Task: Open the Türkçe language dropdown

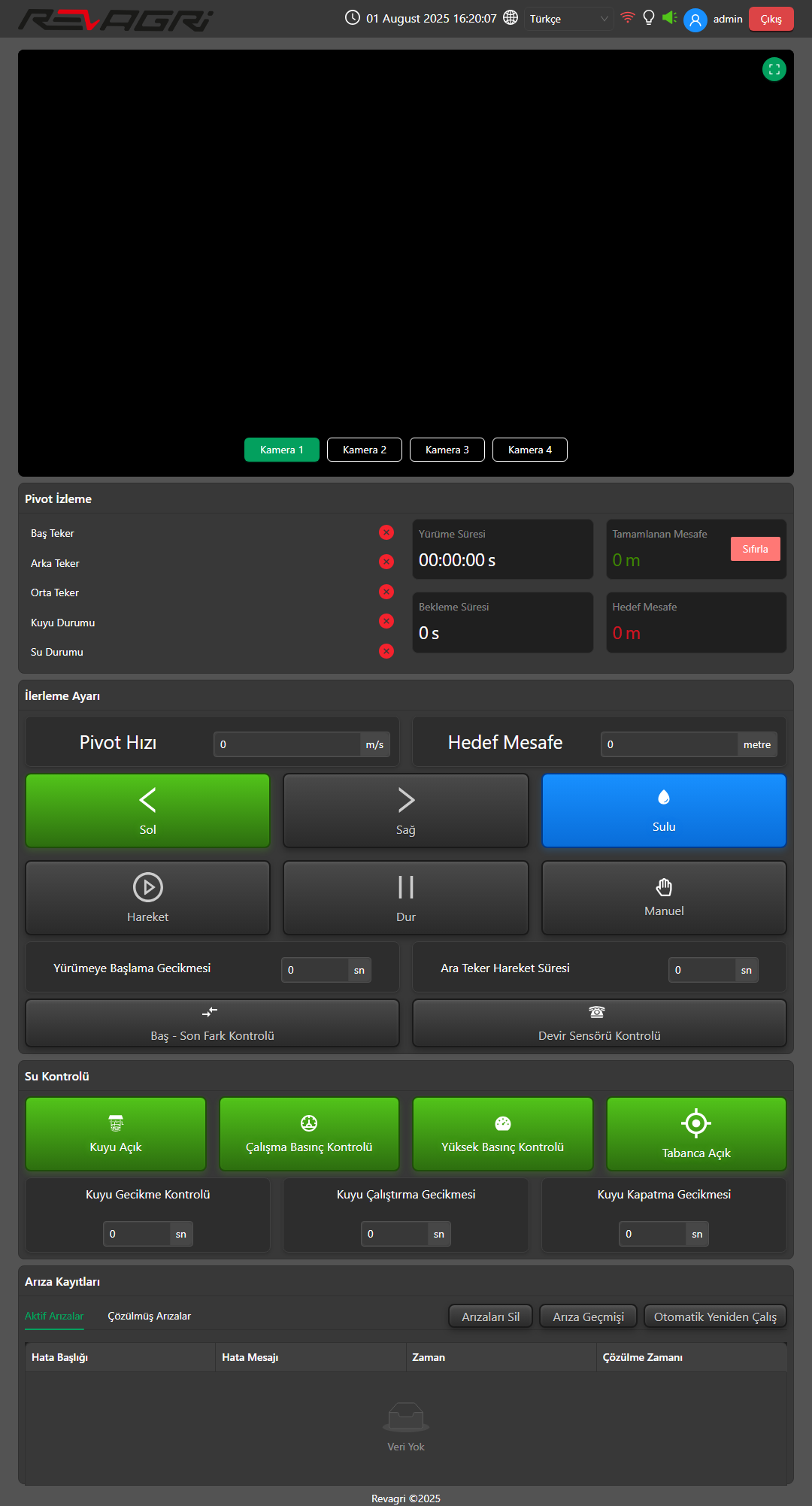Action: pos(568,19)
